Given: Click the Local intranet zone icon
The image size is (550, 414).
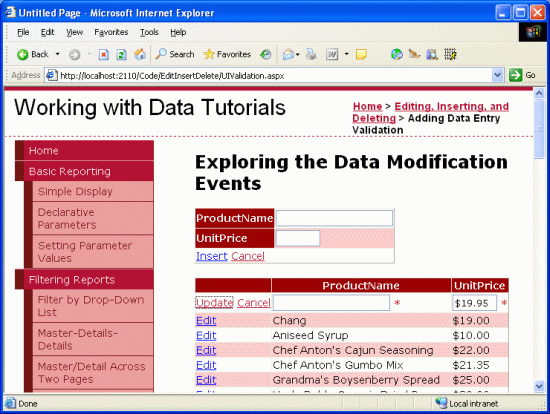Looking at the screenshot, I should [441, 403].
